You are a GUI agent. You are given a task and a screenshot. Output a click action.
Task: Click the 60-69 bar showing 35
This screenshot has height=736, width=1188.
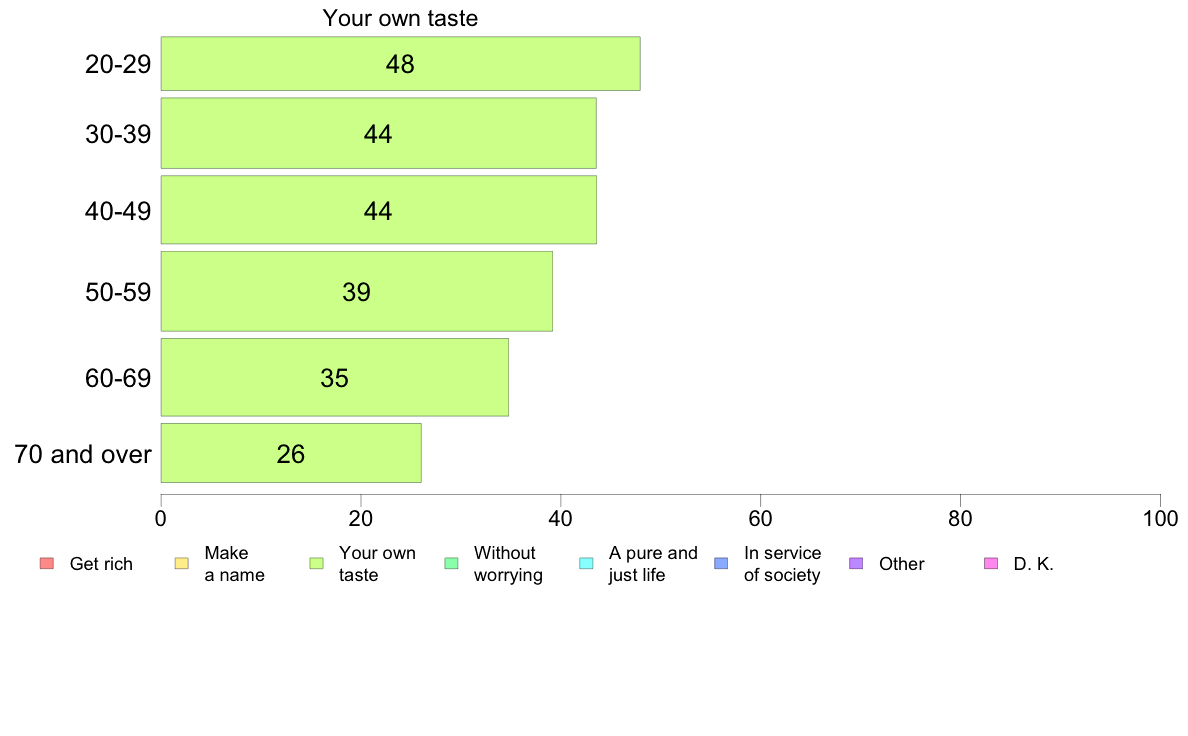(334, 377)
